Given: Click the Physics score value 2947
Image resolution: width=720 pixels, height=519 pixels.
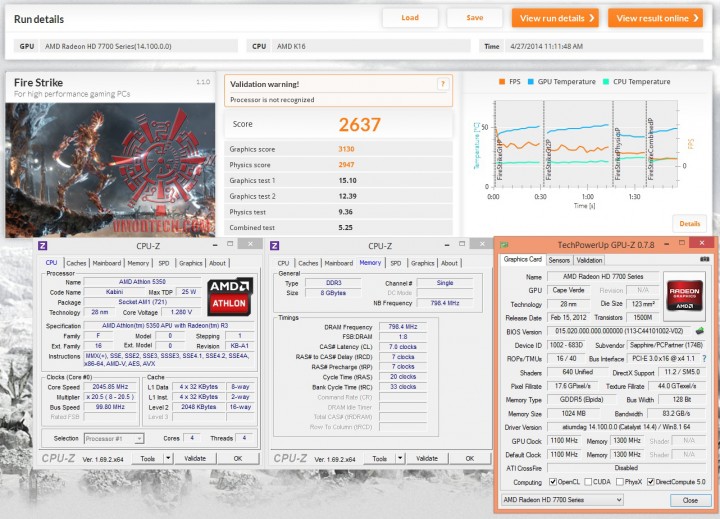Looking at the screenshot, I should (x=346, y=165).
